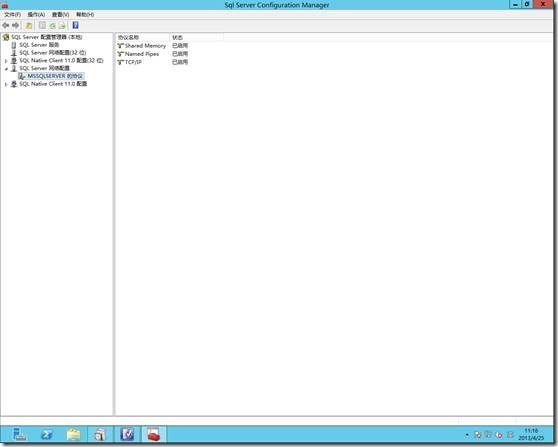Select SQL Native Client 11.0 配置(32 位) node
The width and height of the screenshot is (558, 447).
(x=61, y=61)
